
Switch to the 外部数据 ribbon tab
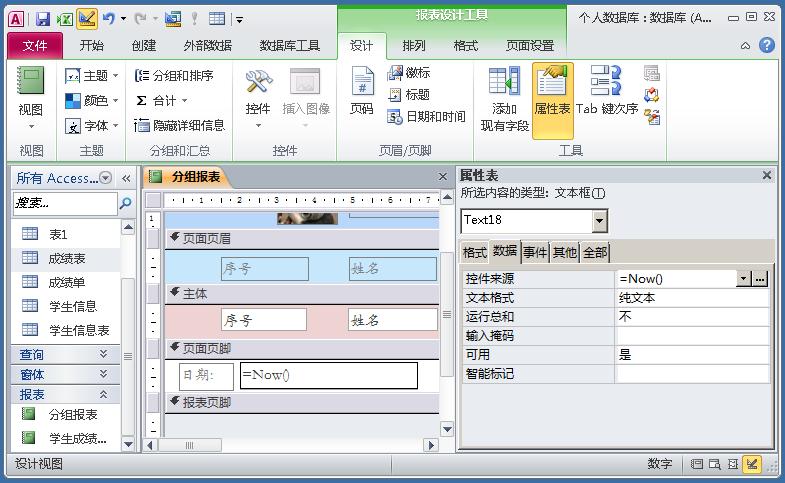(207, 46)
